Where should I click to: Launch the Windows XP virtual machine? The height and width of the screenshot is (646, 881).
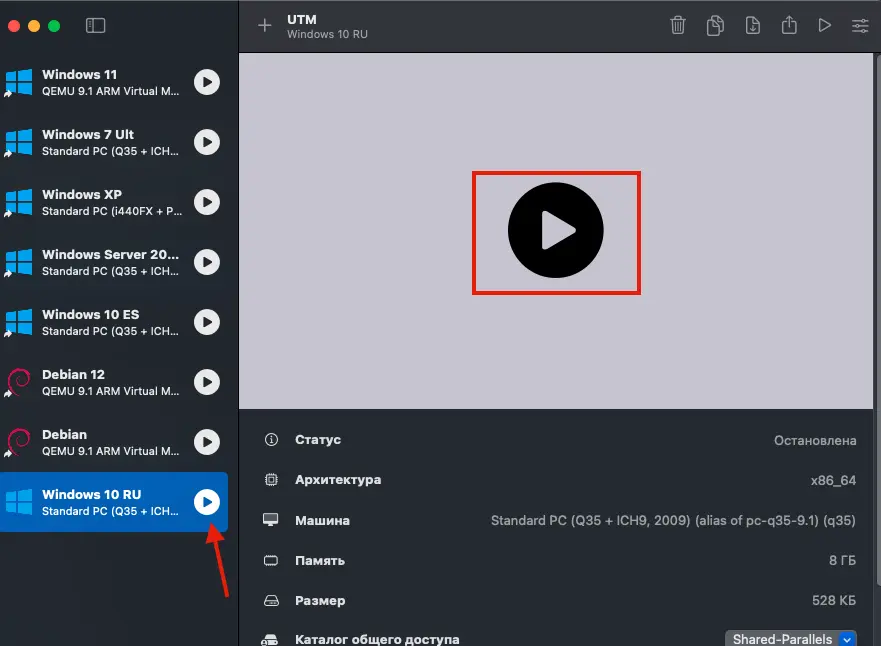[x=207, y=202]
